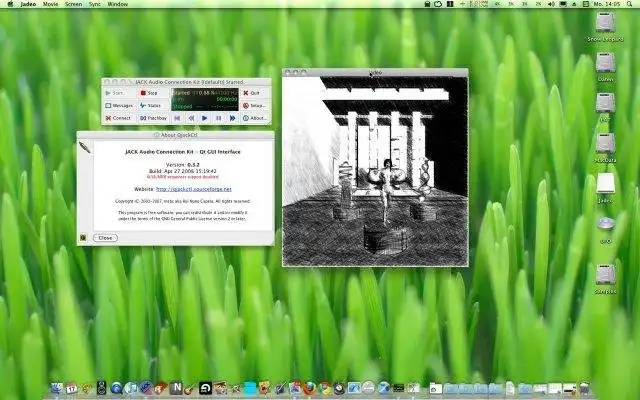Open Finder from the Dock
The height and width of the screenshot is (400, 640).
pos(56,388)
